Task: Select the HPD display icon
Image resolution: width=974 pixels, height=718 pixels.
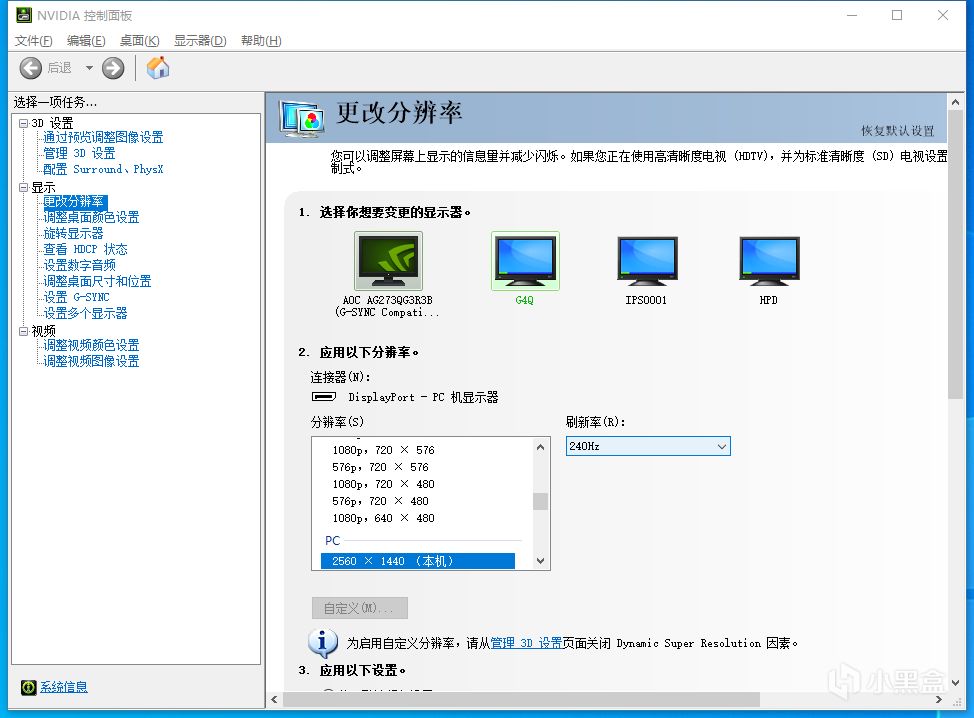Action: click(x=769, y=260)
